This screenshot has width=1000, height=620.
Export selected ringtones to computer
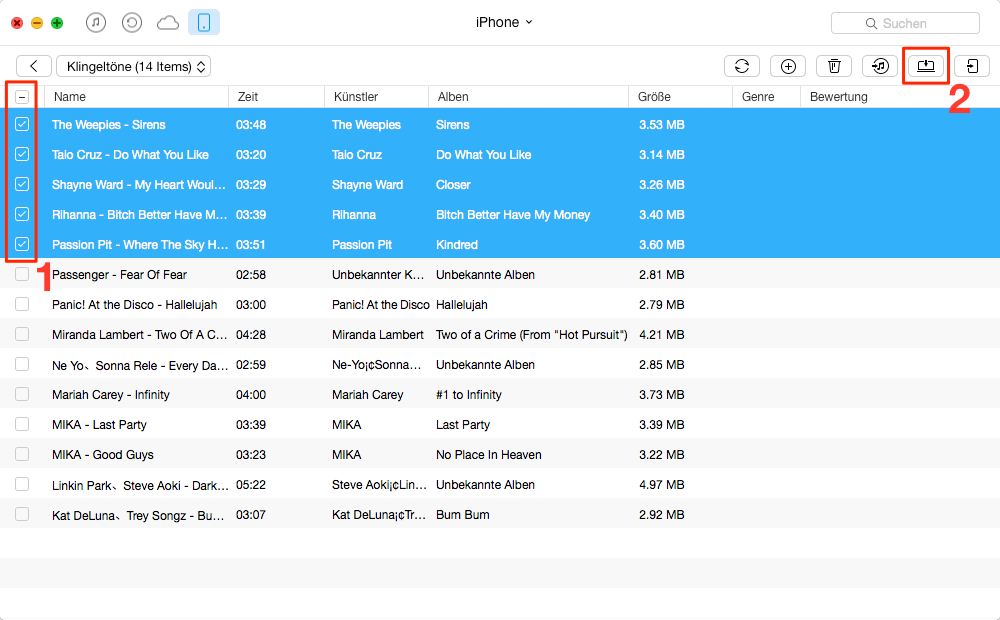[x=926, y=66]
